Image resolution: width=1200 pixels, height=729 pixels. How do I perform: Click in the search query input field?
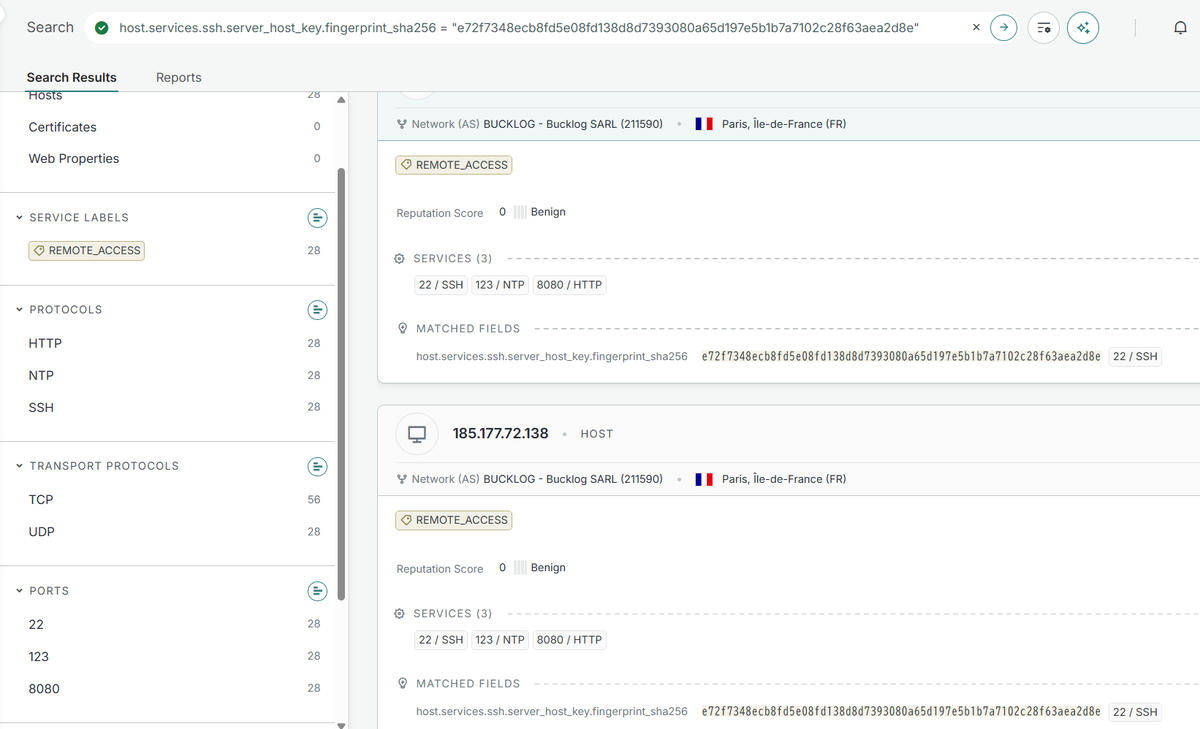[540, 28]
